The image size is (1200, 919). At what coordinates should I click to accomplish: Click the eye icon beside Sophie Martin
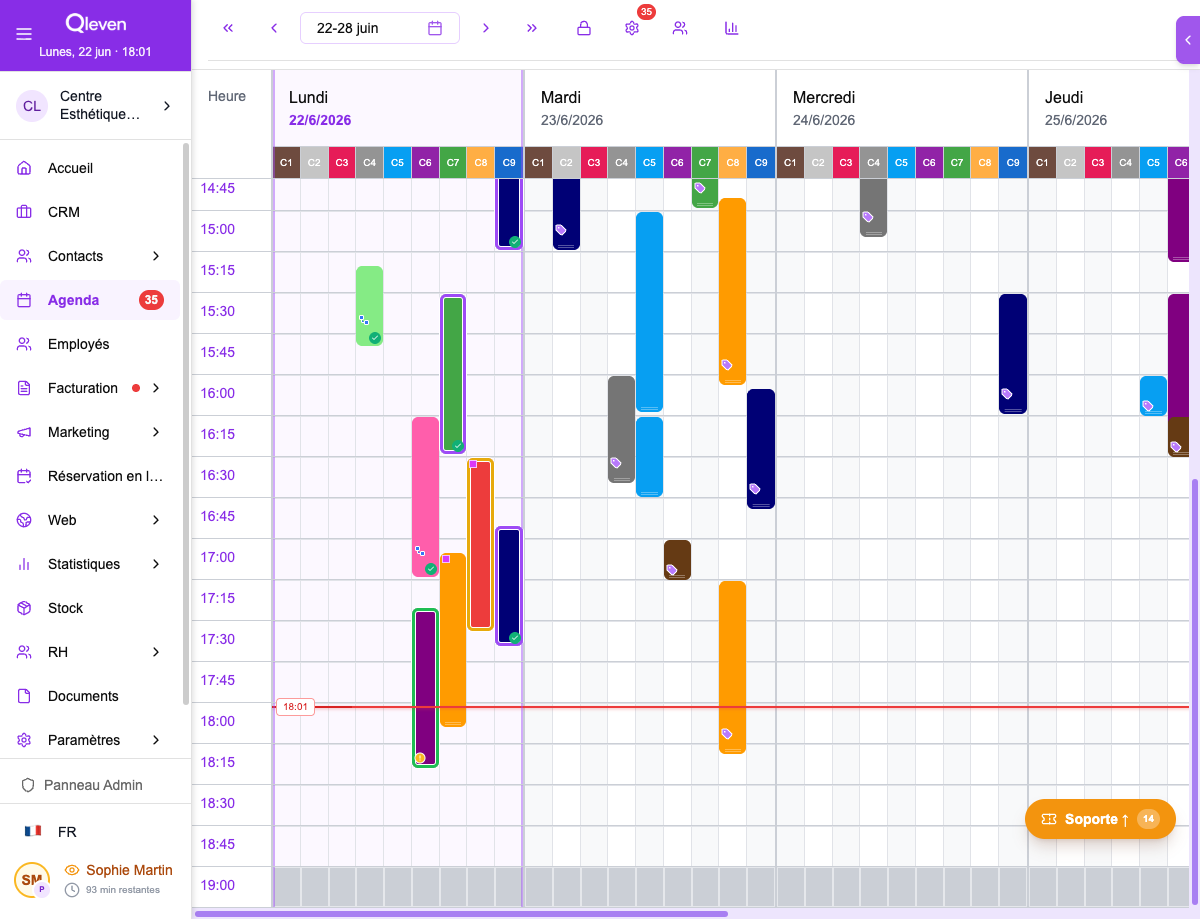point(72,870)
